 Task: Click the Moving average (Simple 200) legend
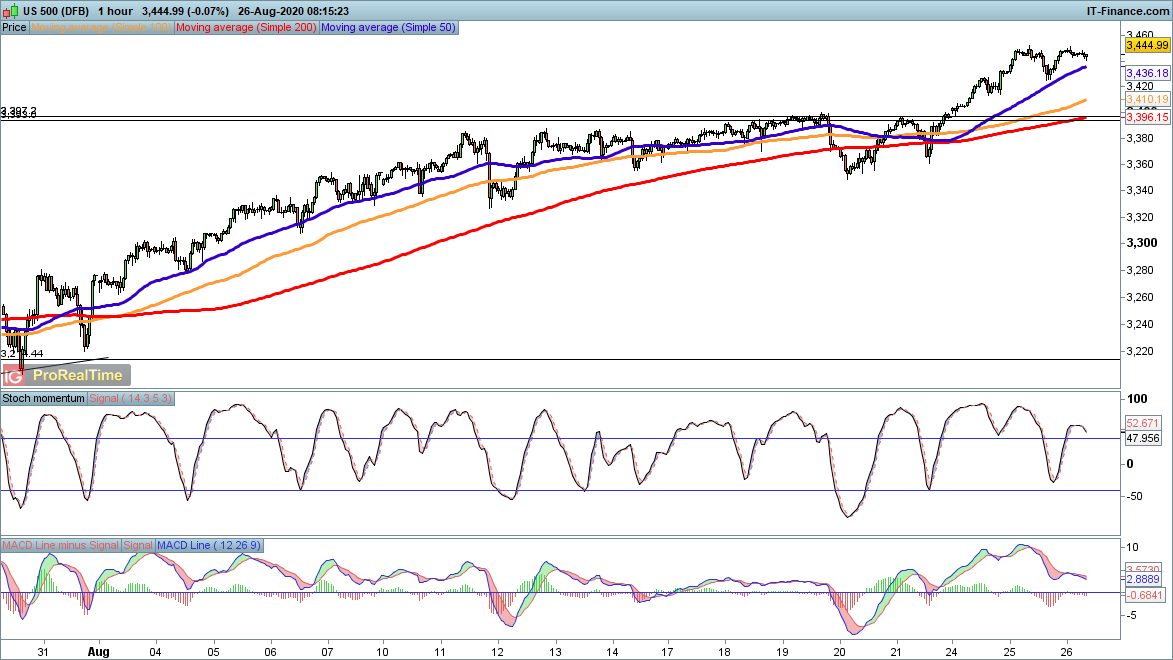(x=246, y=28)
